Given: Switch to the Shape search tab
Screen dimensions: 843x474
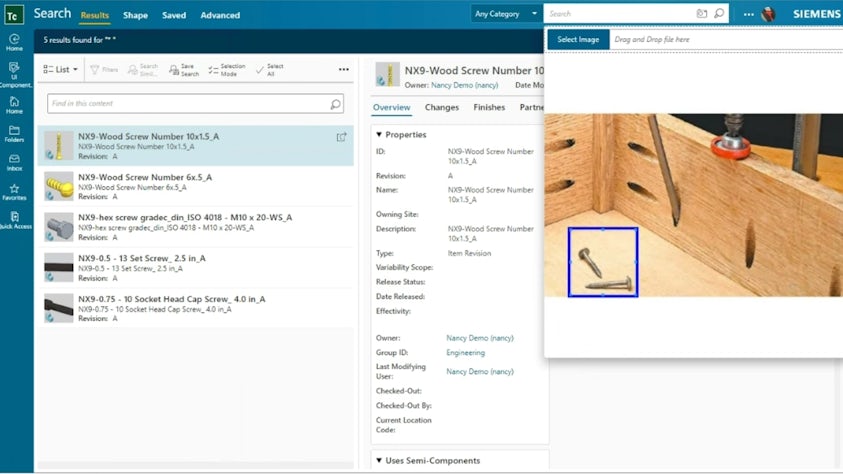Looking at the screenshot, I should coord(135,15).
